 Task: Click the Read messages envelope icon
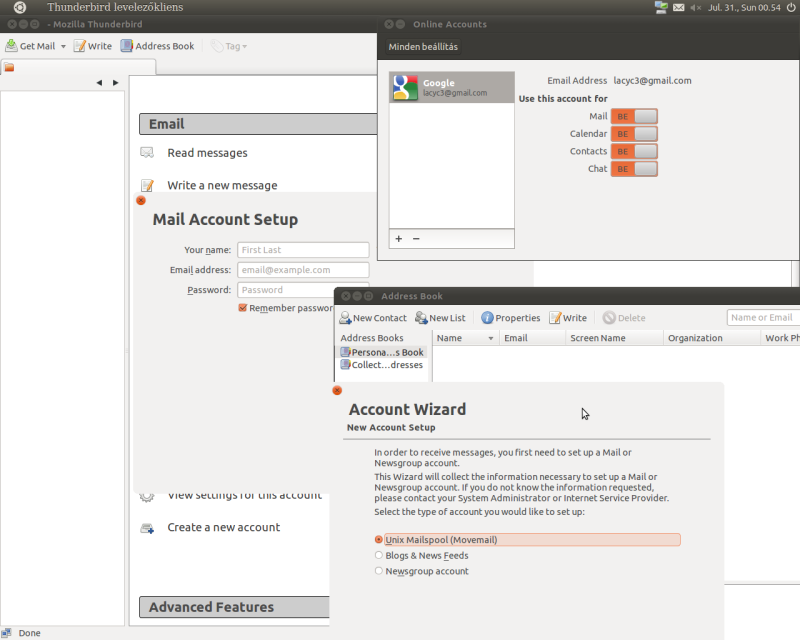[147, 153]
